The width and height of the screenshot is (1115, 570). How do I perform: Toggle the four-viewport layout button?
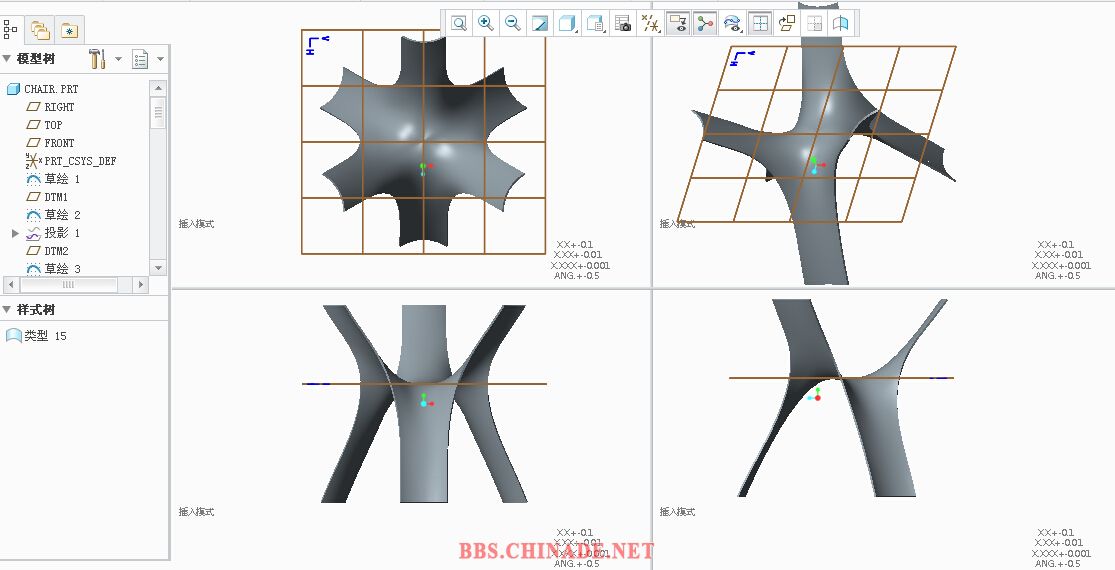point(760,23)
